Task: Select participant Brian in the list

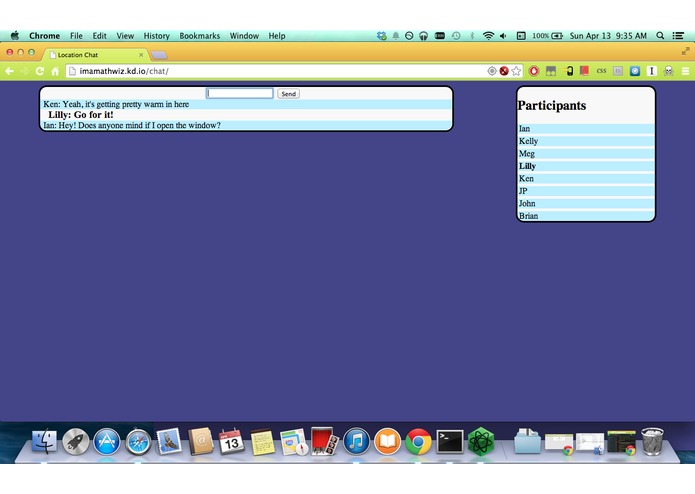Action: 586,215
